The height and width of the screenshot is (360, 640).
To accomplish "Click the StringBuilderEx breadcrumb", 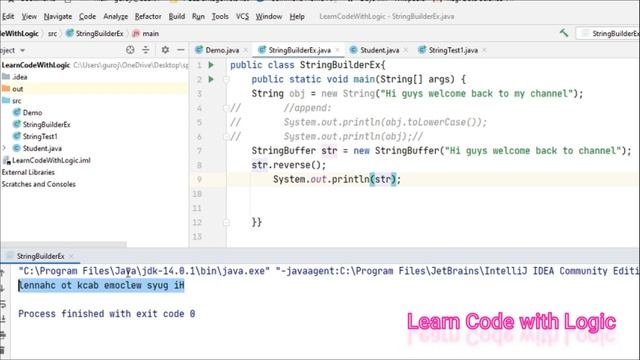I will 95,33.
